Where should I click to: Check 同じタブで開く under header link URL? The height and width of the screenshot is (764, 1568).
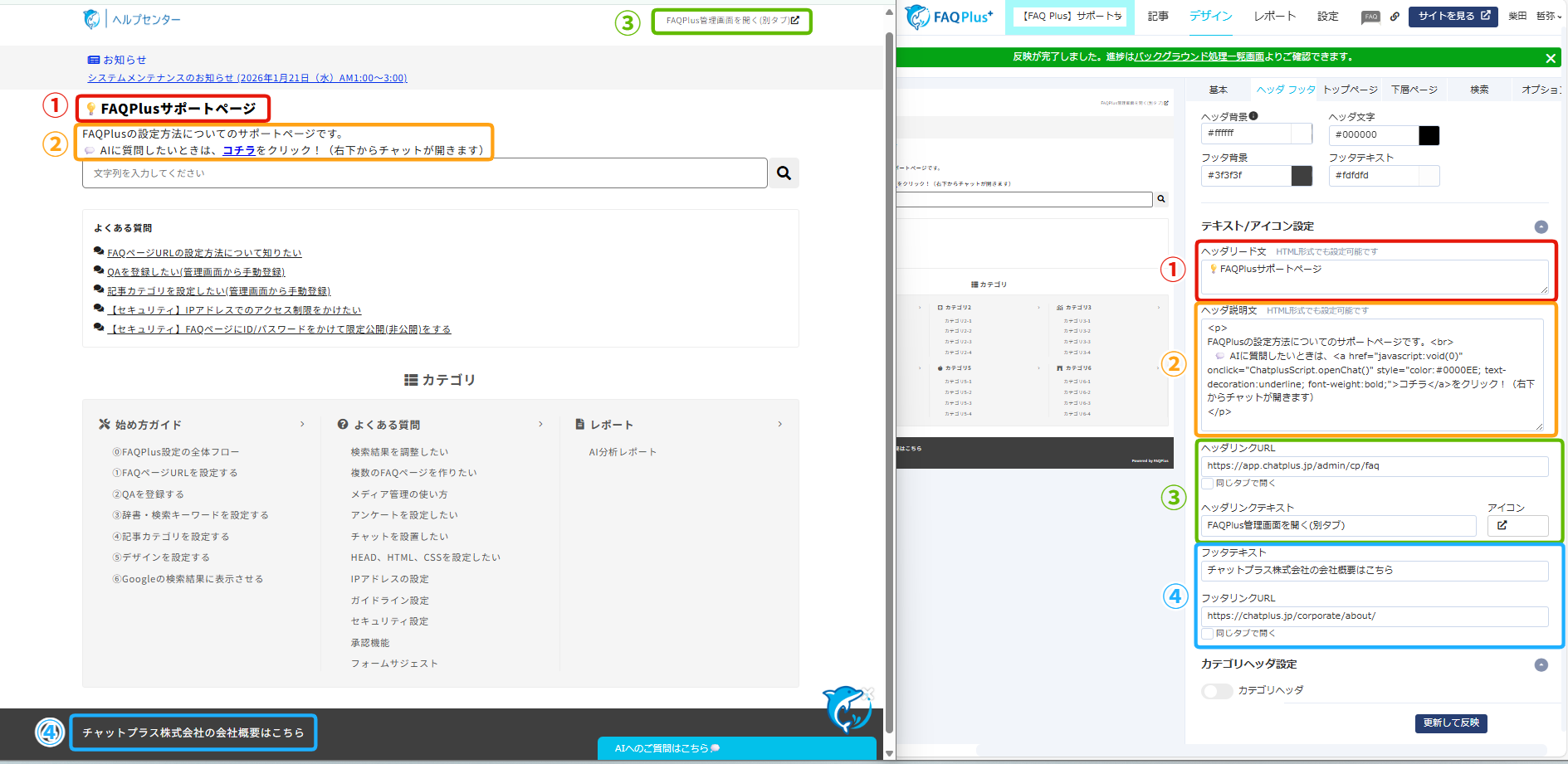(x=1208, y=484)
